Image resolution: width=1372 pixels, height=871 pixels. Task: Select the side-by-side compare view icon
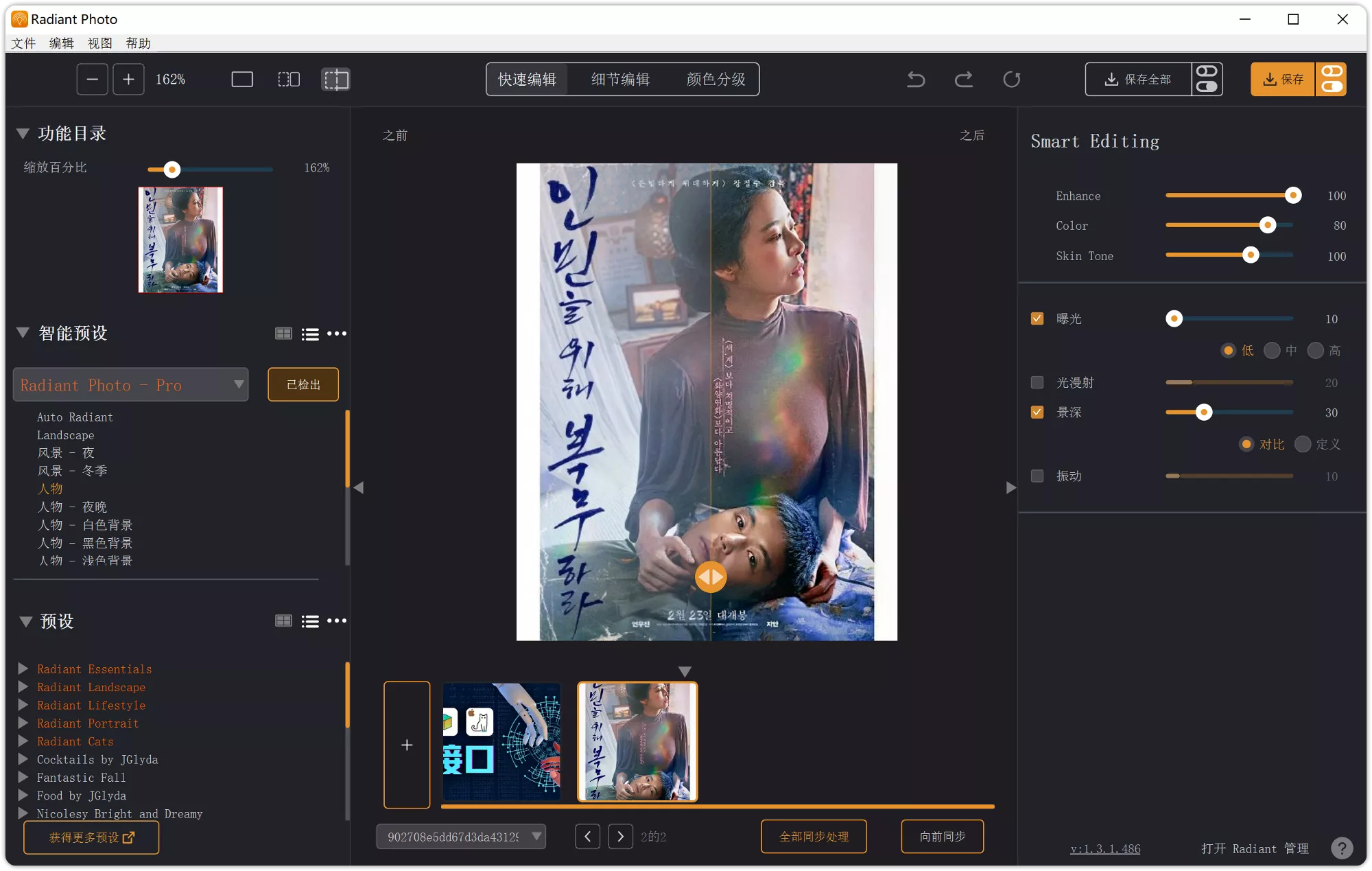(288, 79)
